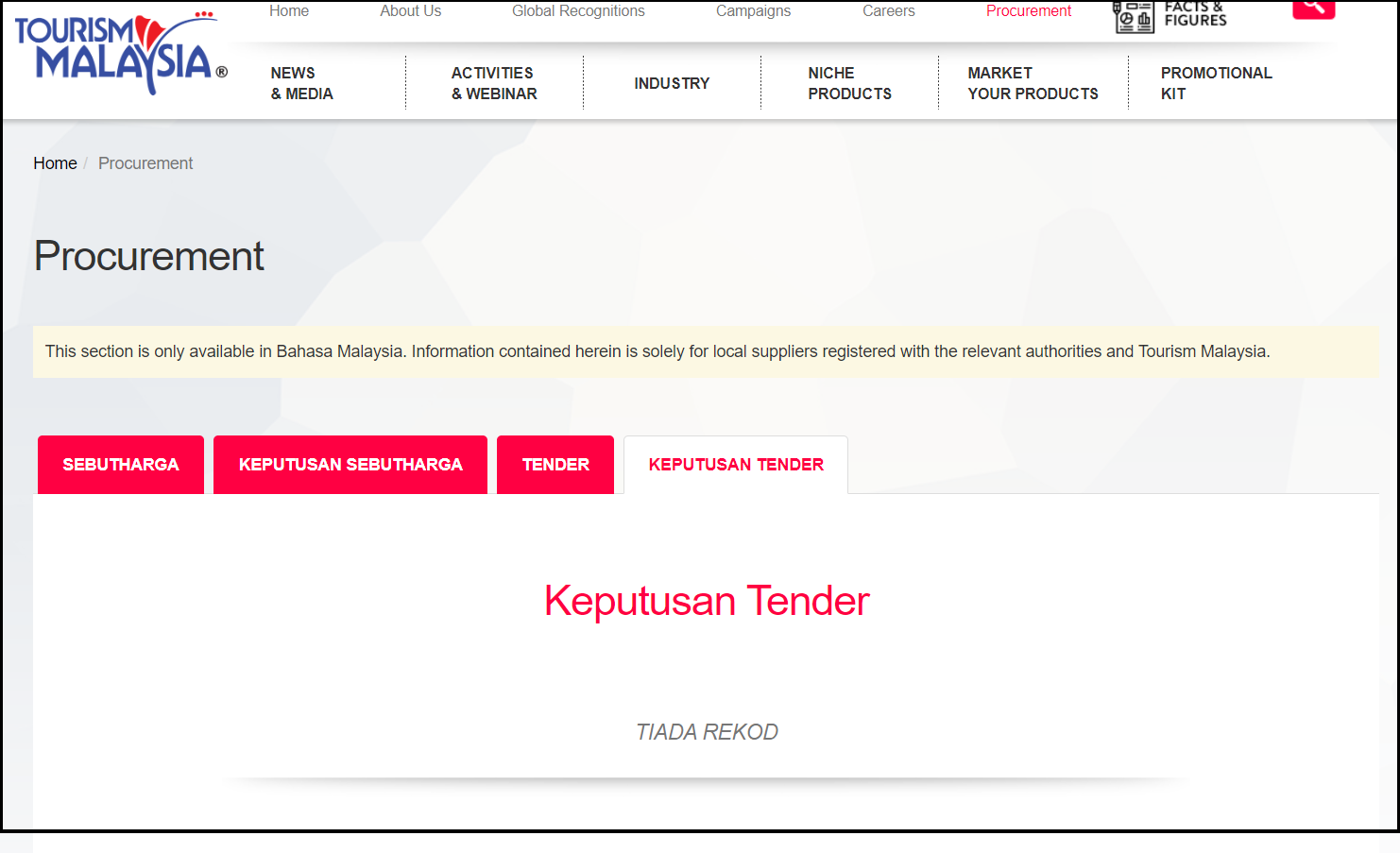This screenshot has height=853, width=1400.
Task: Open the Facts & Figures icon link
Action: pyautogui.click(x=1170, y=15)
